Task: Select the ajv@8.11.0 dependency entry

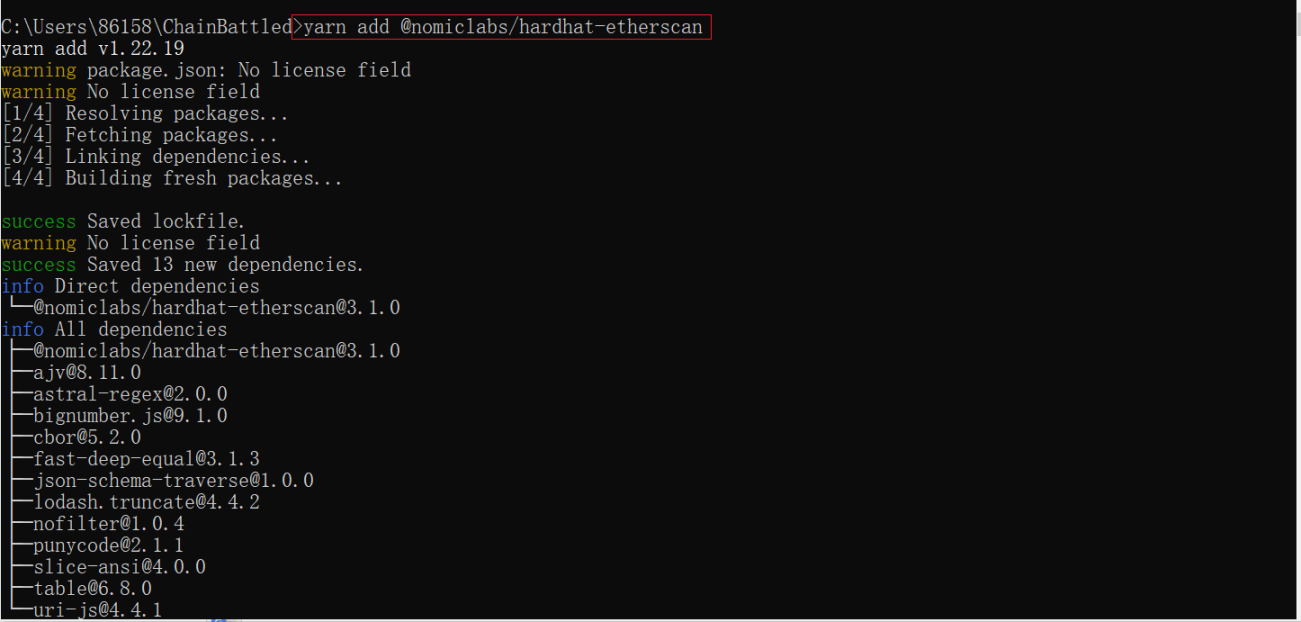Action: (87, 373)
